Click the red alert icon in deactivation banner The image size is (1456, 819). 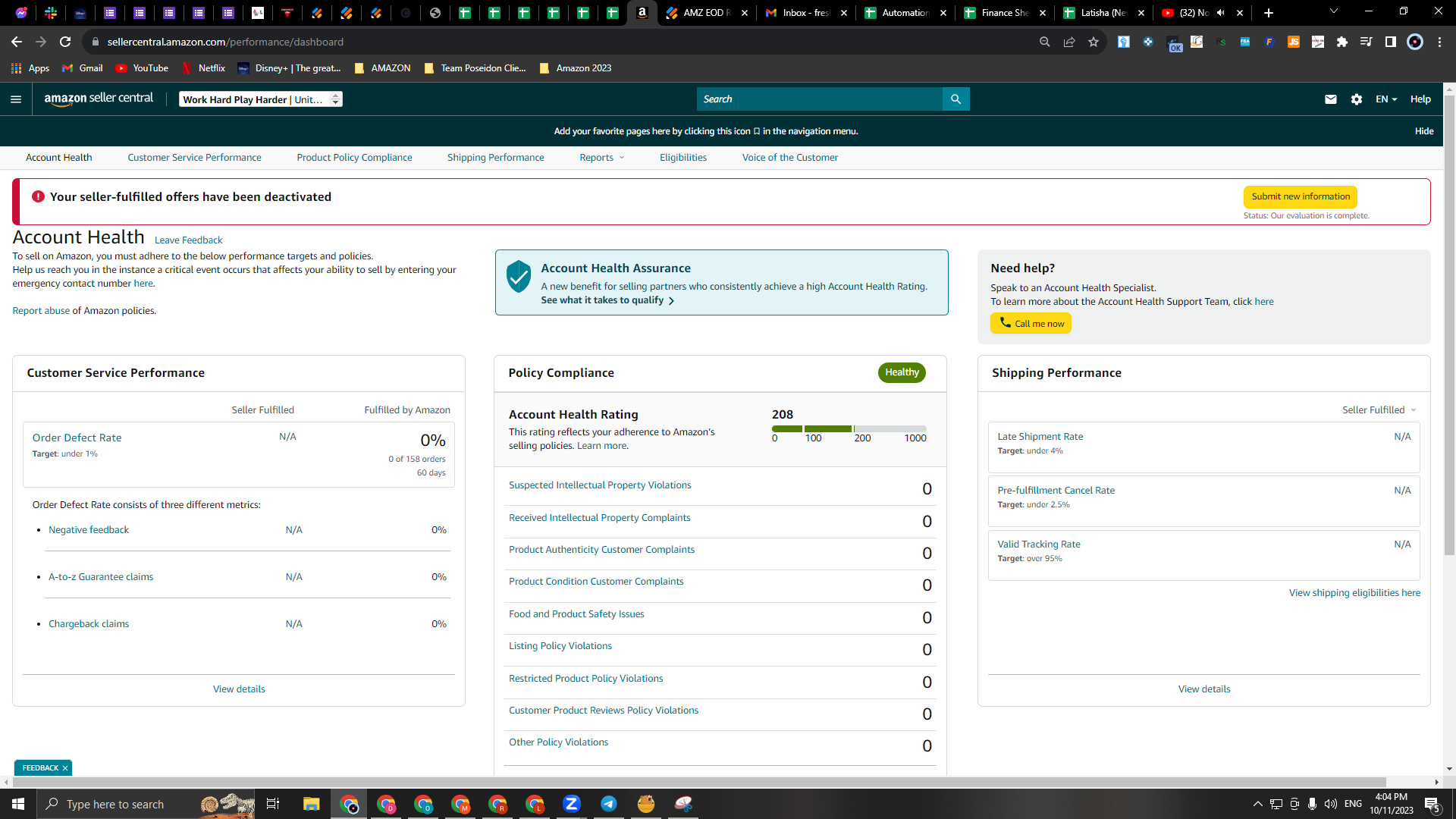pyautogui.click(x=38, y=196)
